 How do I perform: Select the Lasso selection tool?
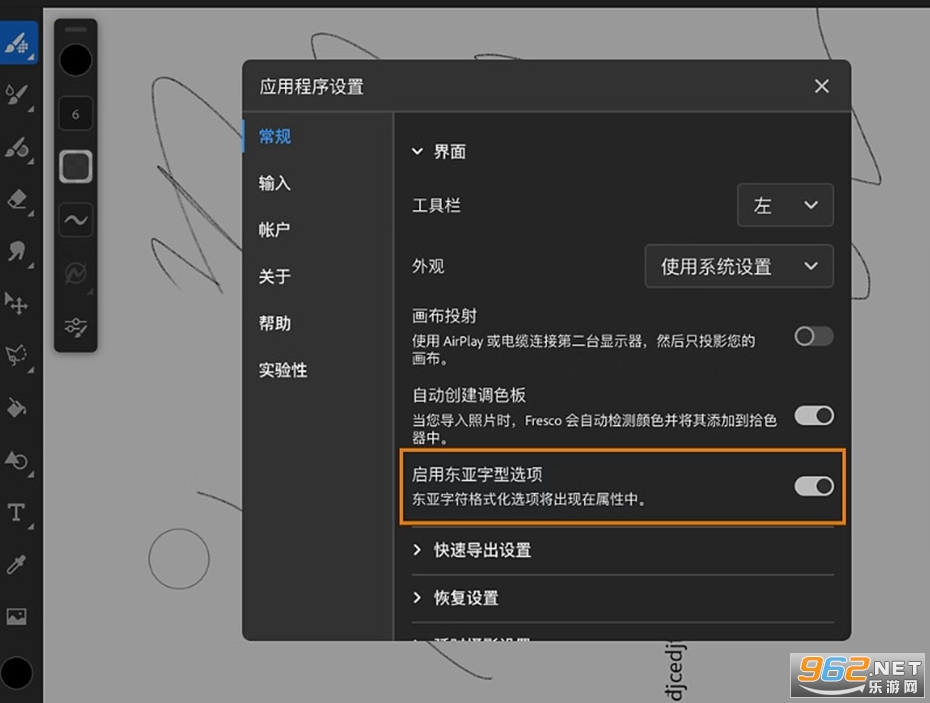18,355
